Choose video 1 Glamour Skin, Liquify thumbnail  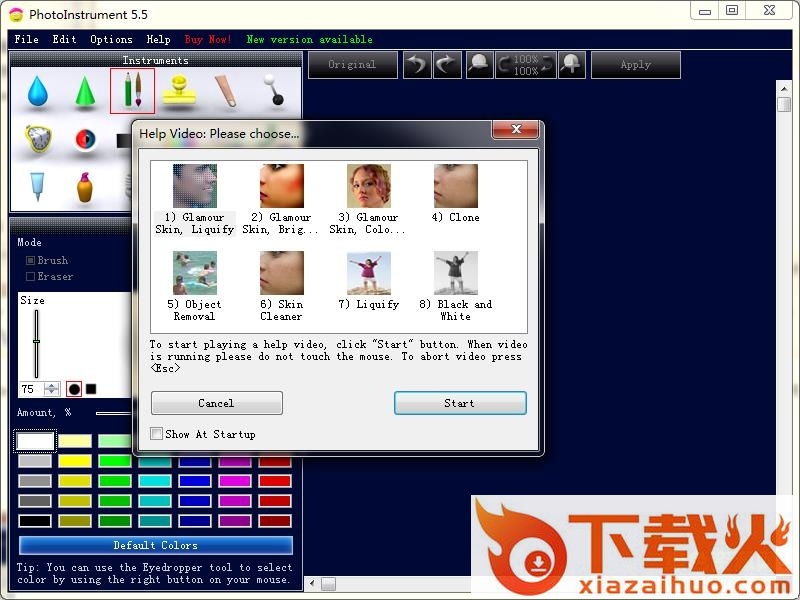point(194,186)
